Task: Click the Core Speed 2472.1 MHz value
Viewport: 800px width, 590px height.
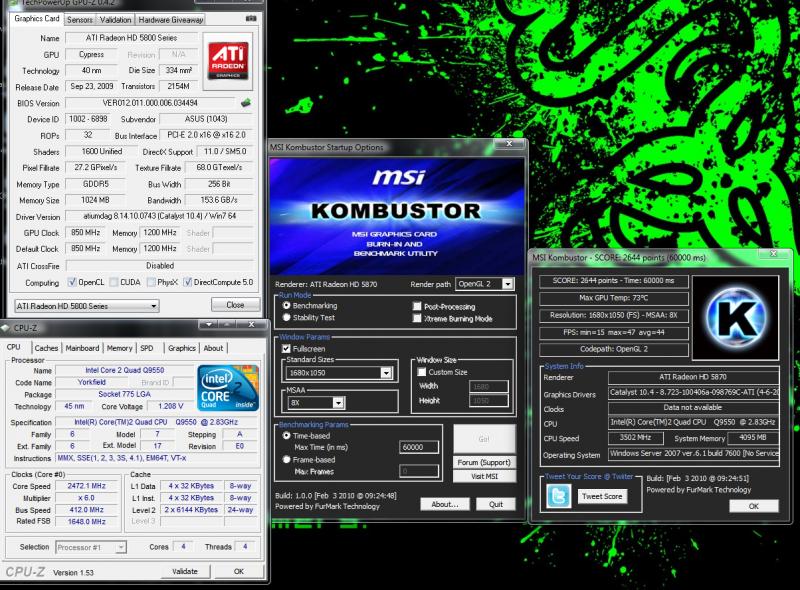Action: tap(87, 486)
